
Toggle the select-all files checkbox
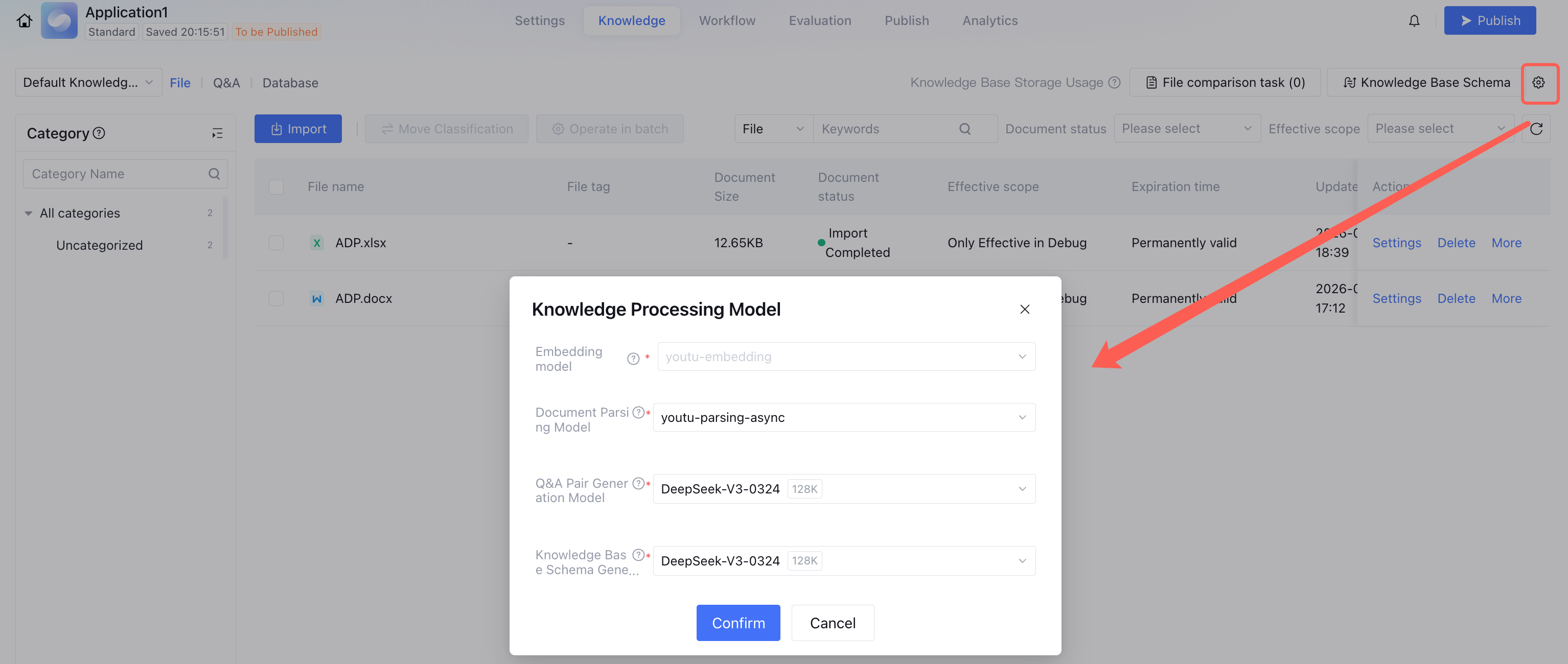click(x=276, y=186)
